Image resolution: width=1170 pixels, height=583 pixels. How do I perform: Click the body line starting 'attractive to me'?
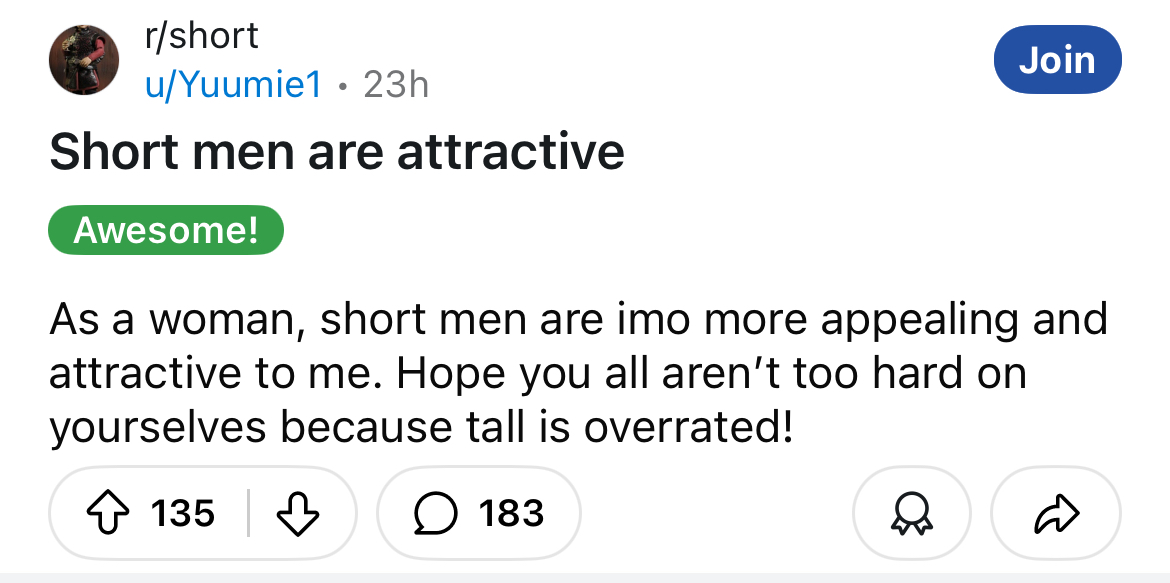coord(538,373)
